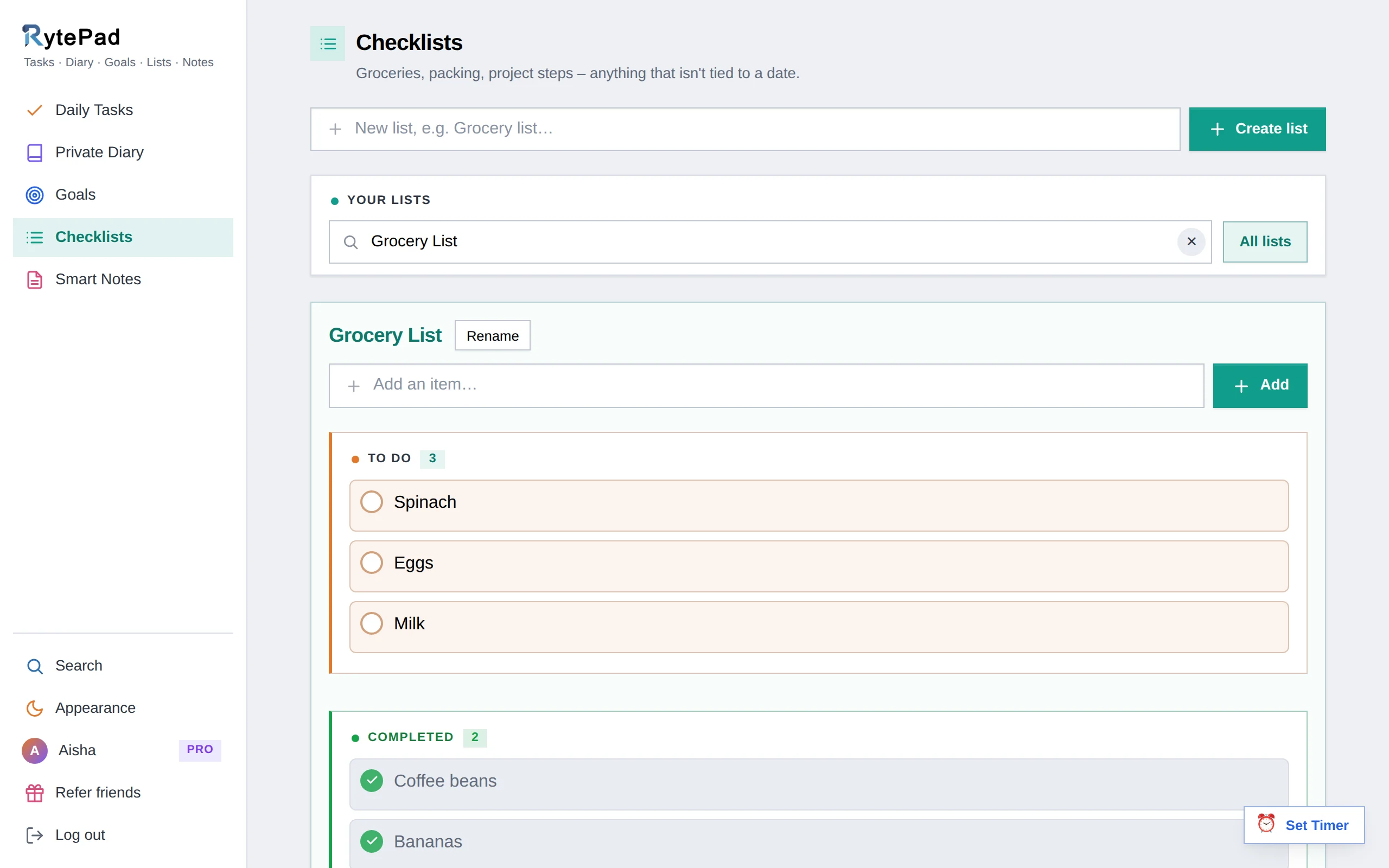Click the Daily Tasks checkmark icon
Screen dimensions: 1389x868
click(x=34, y=110)
